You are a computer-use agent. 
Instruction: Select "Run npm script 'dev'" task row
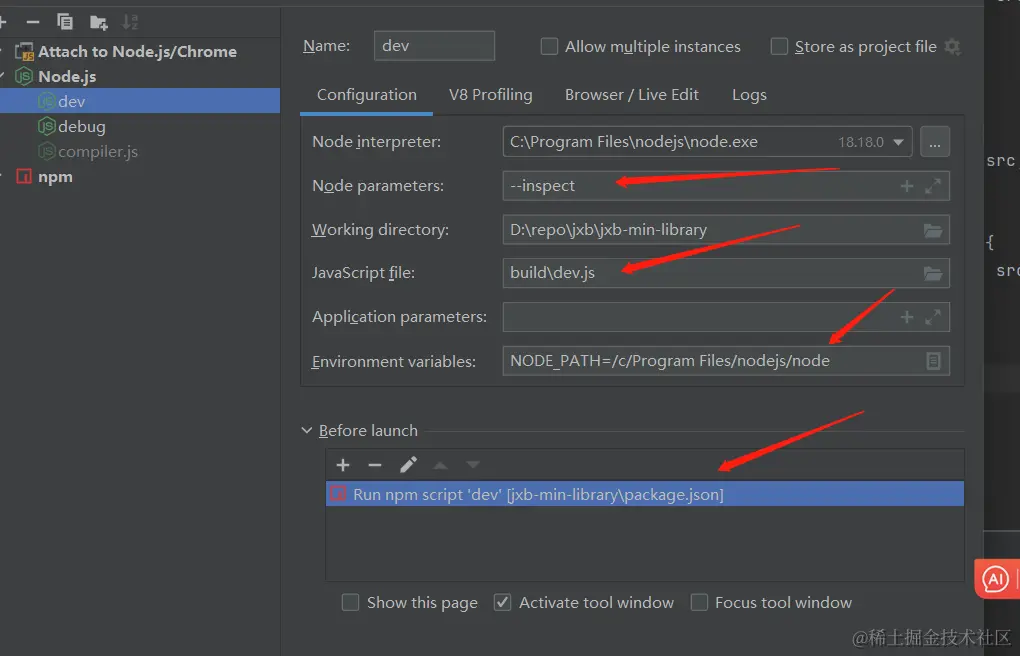pos(645,495)
